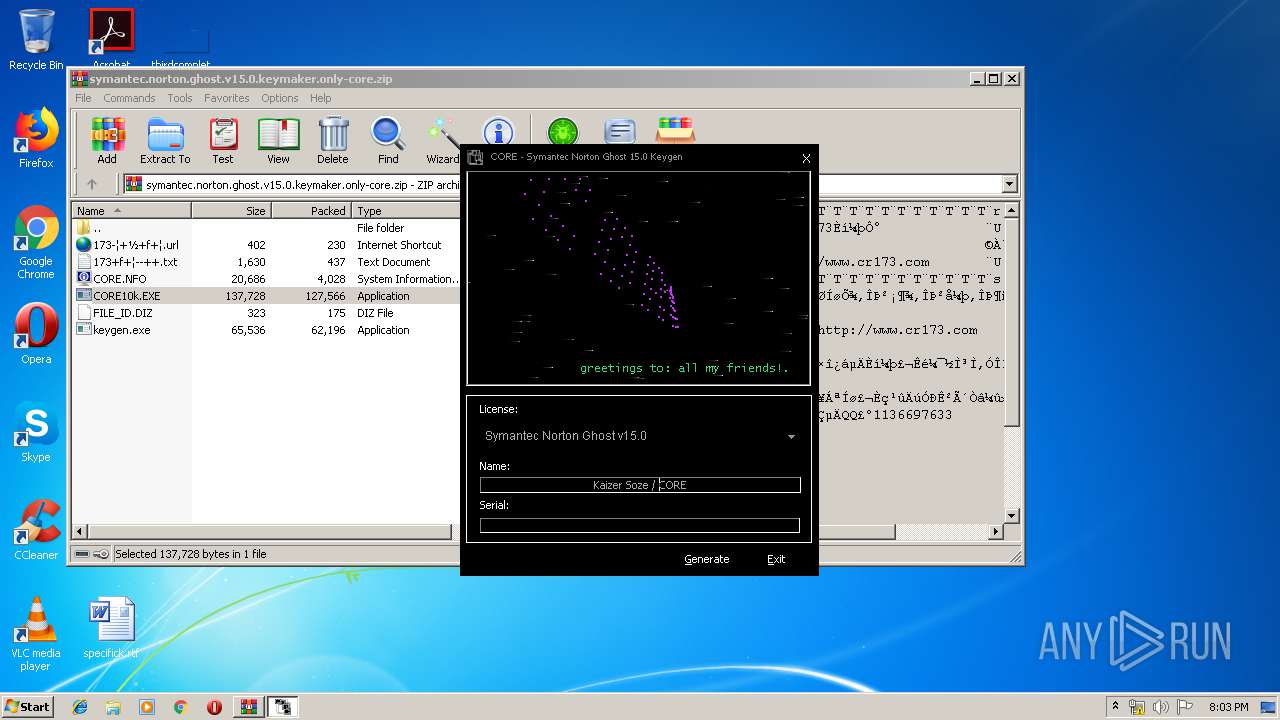Select the Acrobat desktop shortcut
The height and width of the screenshot is (720, 1280).
[x=111, y=38]
